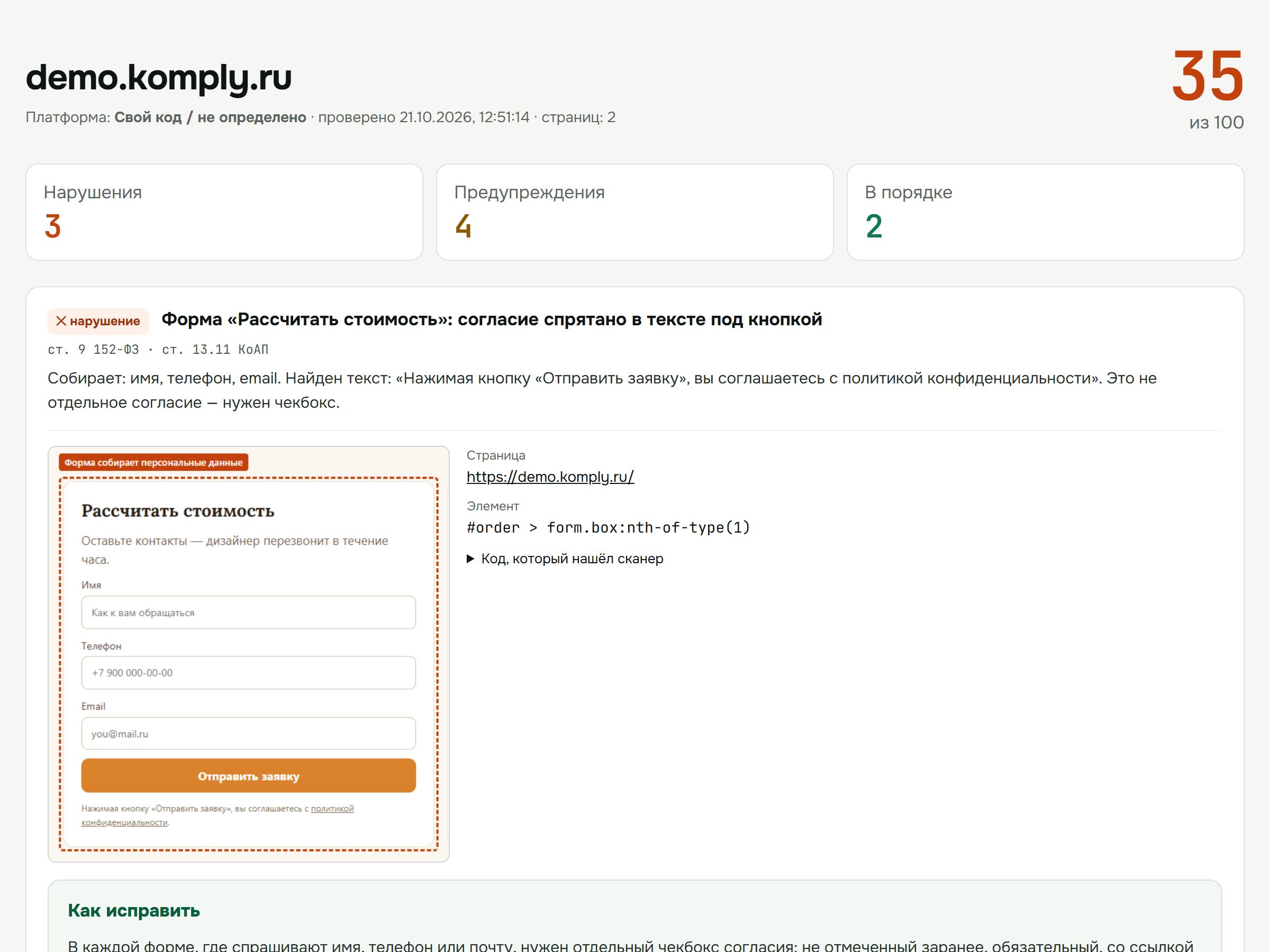Viewport: 1270px width, 952px height.
Task: Click the "Как исправить" heading
Action: tap(134, 911)
